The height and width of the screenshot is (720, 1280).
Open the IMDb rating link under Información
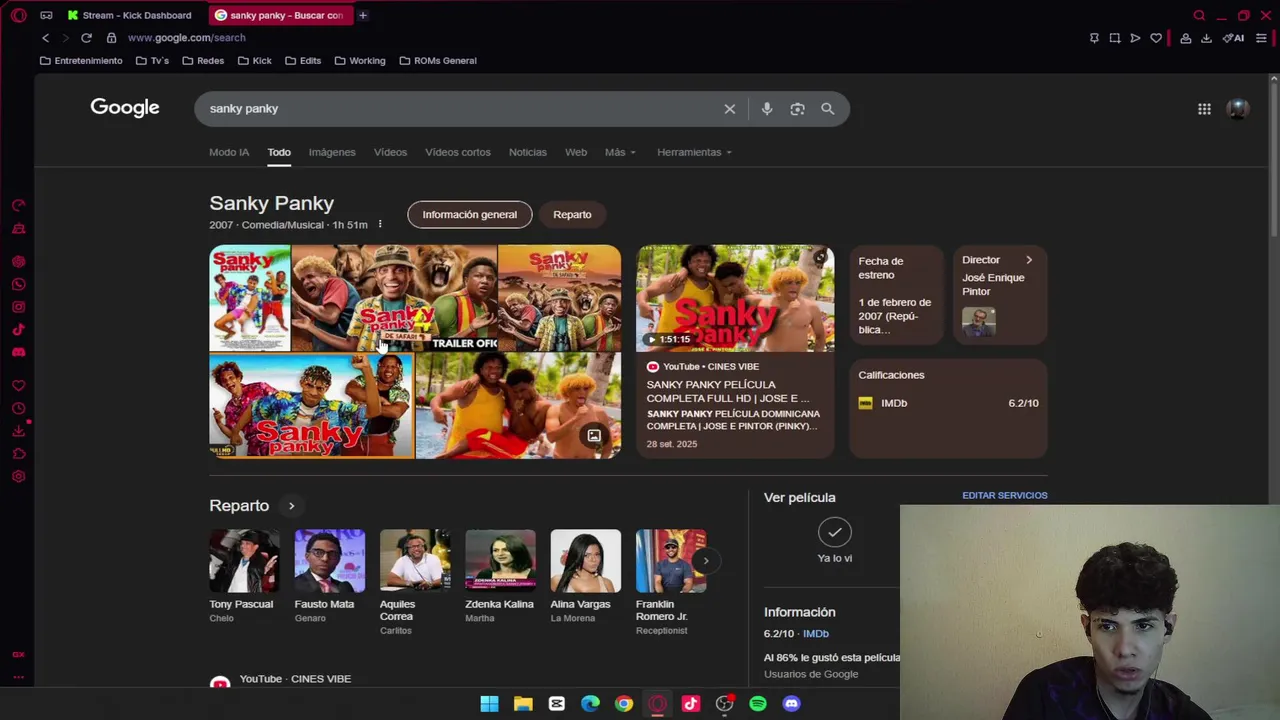pos(816,634)
